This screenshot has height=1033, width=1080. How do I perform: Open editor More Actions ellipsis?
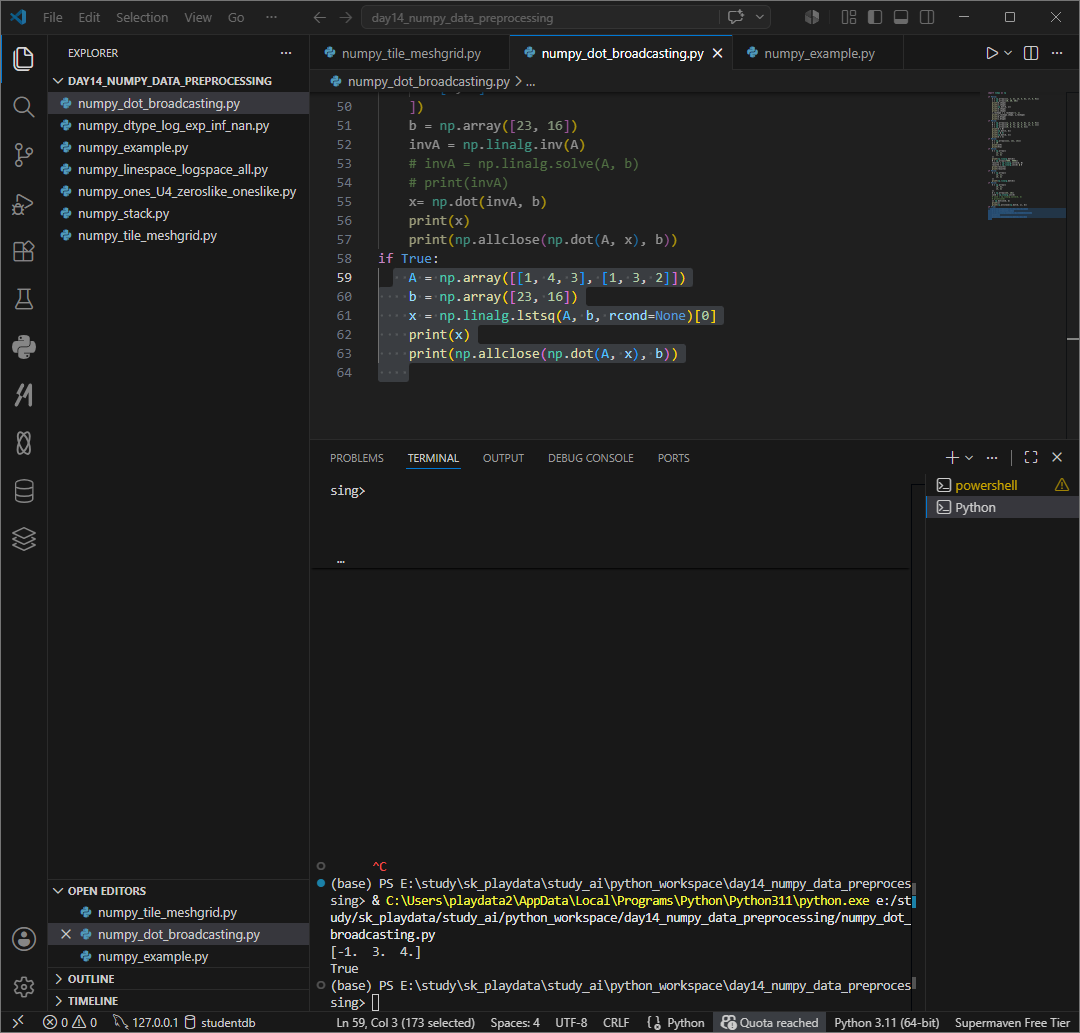click(1057, 53)
